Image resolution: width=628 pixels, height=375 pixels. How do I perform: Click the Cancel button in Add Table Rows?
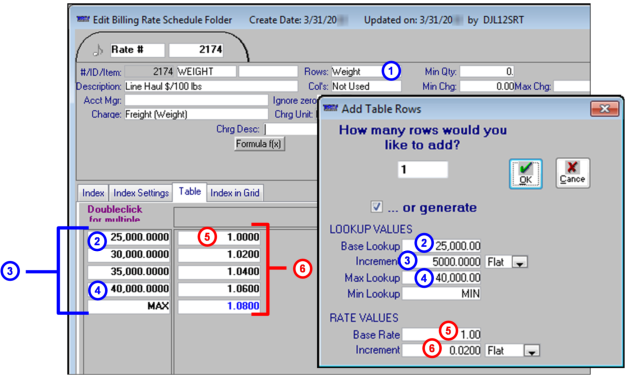pyautogui.click(x=572, y=173)
